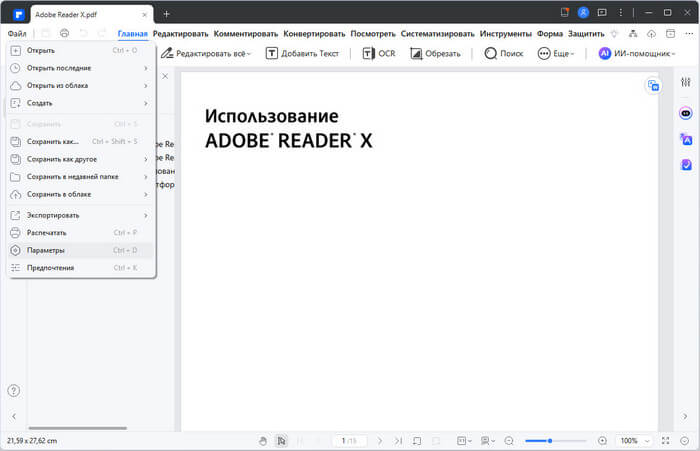Click the vertical three-dot menu in title bar
This screenshot has width=700, height=451.
click(x=621, y=13)
